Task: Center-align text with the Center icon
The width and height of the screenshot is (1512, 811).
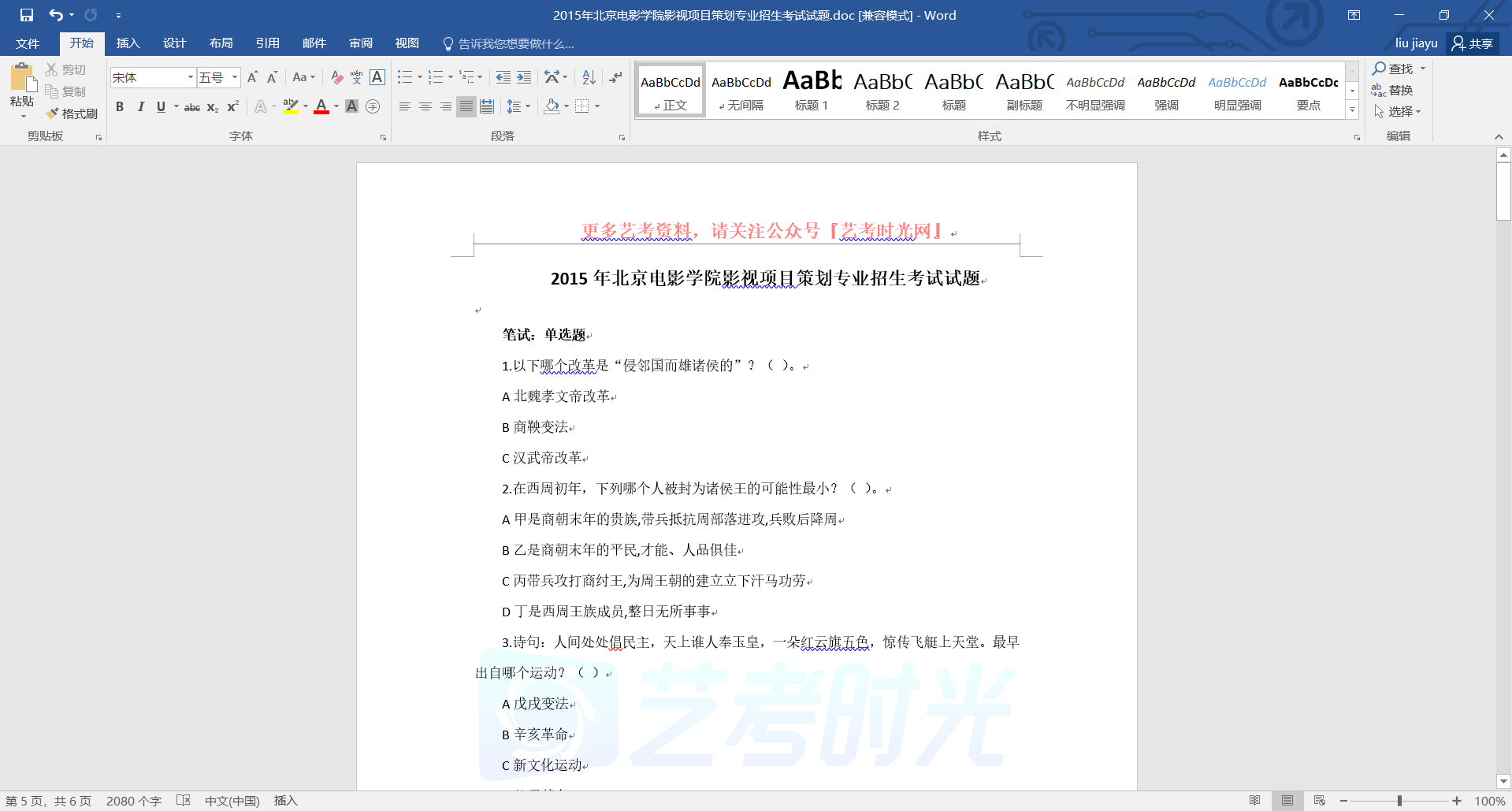Action: [425, 106]
